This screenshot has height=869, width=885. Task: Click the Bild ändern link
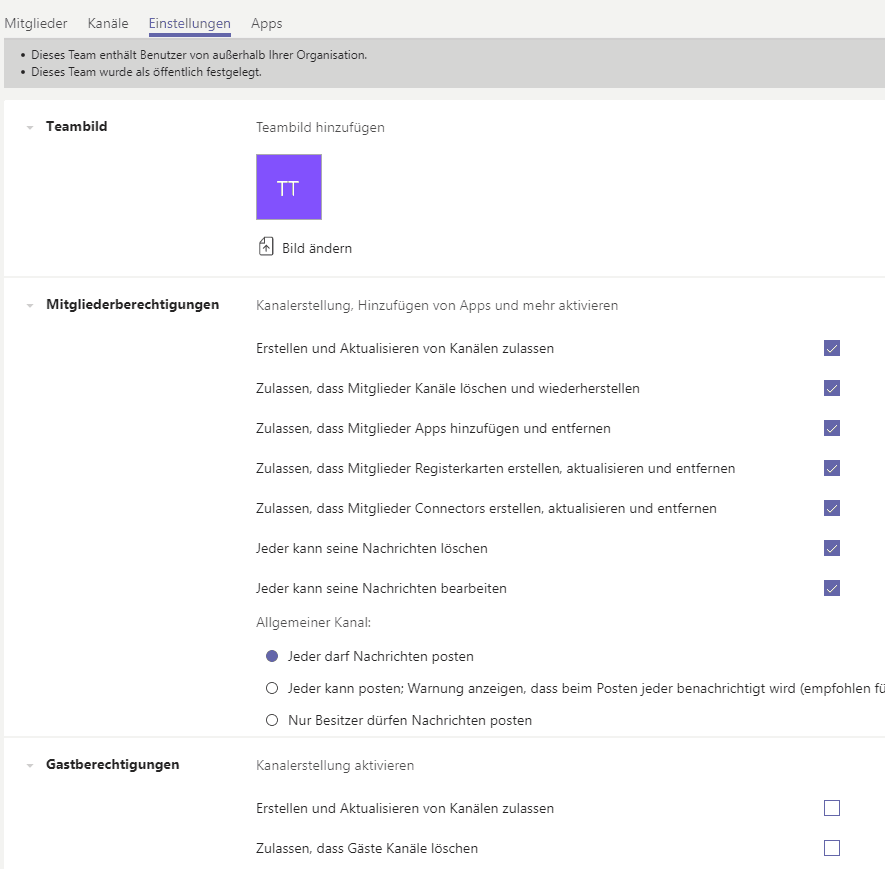[x=317, y=248]
